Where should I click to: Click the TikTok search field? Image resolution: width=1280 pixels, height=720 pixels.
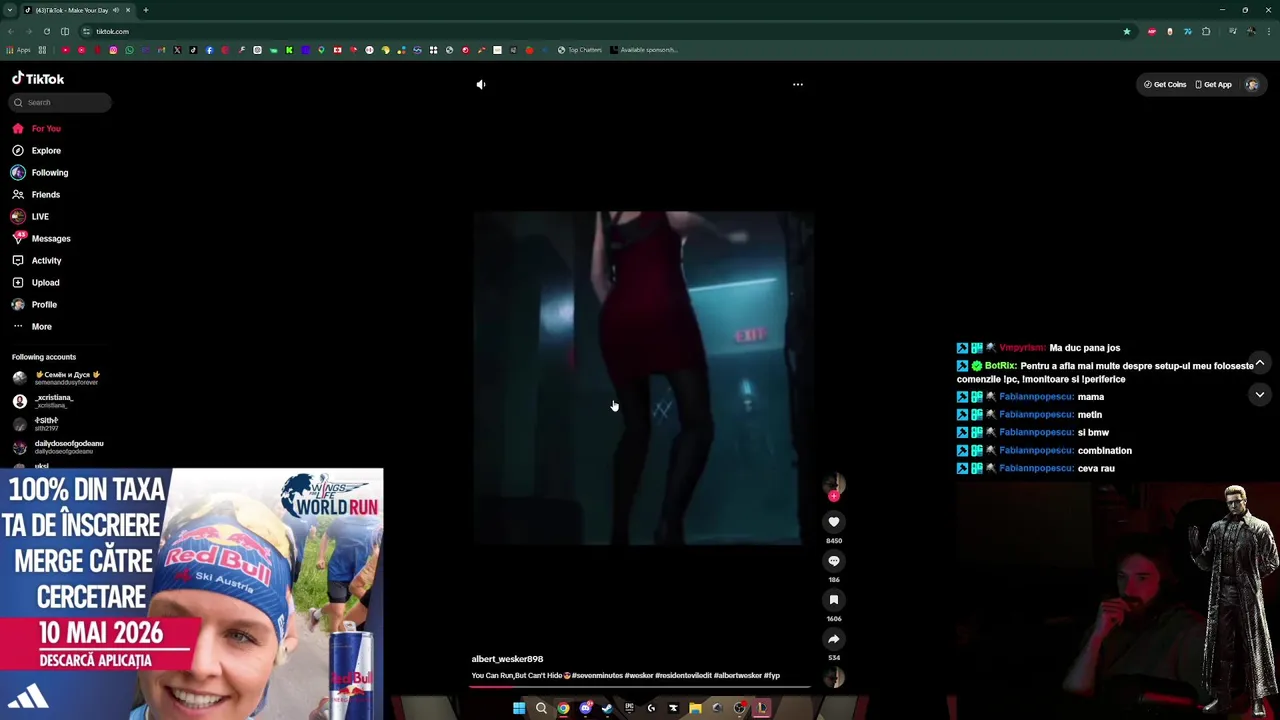point(62,102)
